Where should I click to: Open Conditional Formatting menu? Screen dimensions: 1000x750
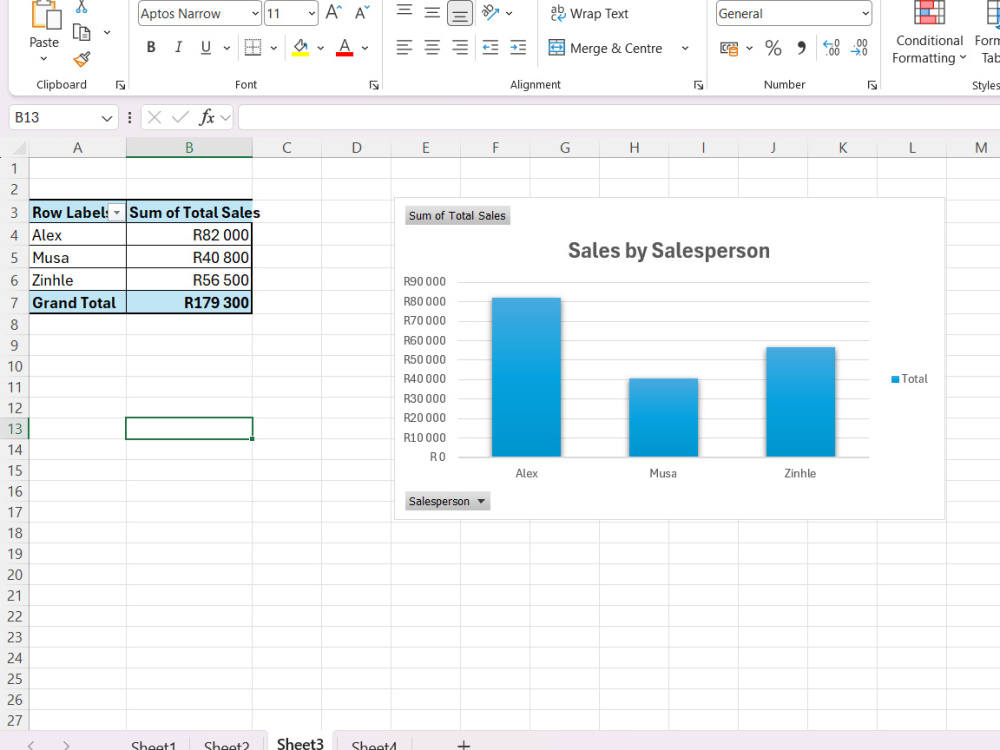[x=929, y=33]
